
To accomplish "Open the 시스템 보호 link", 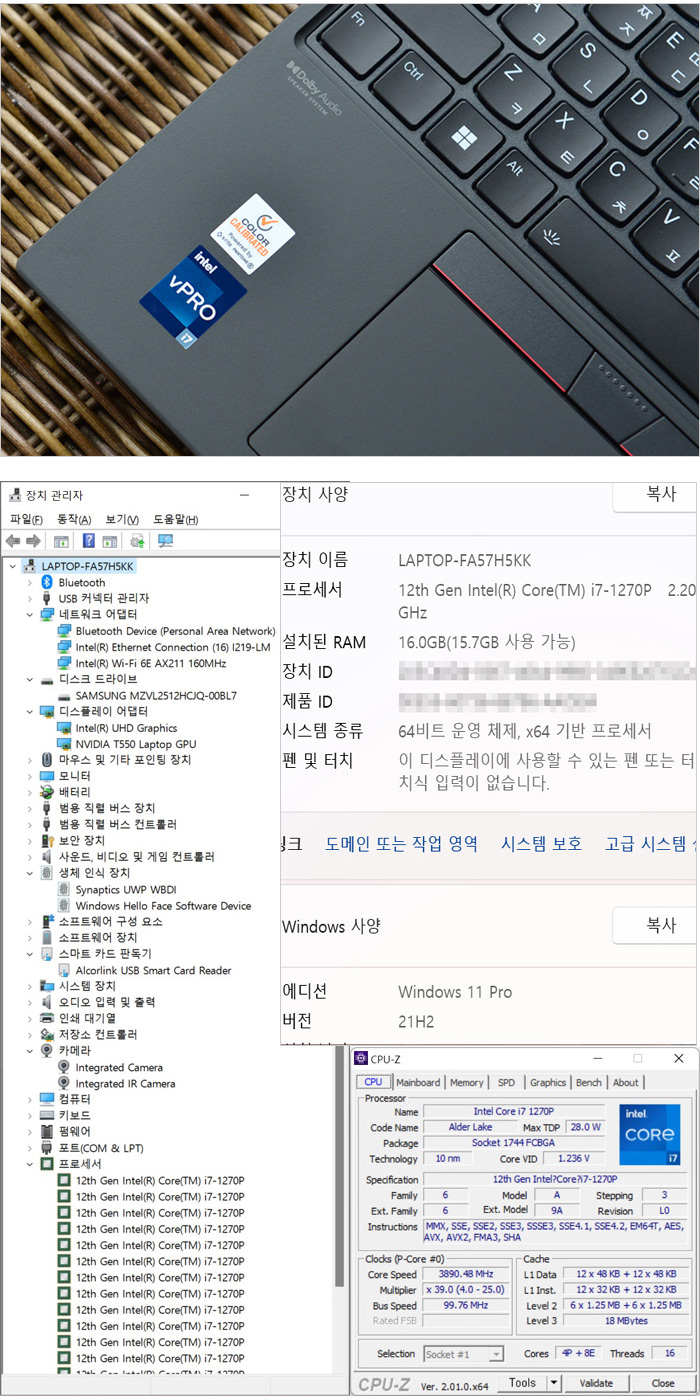I will click(x=541, y=844).
